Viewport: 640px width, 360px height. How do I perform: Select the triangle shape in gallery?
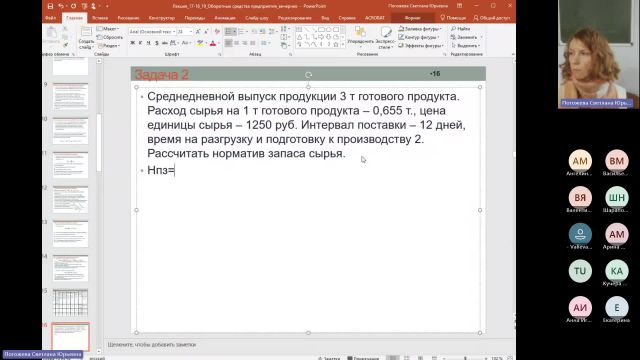coord(299,37)
